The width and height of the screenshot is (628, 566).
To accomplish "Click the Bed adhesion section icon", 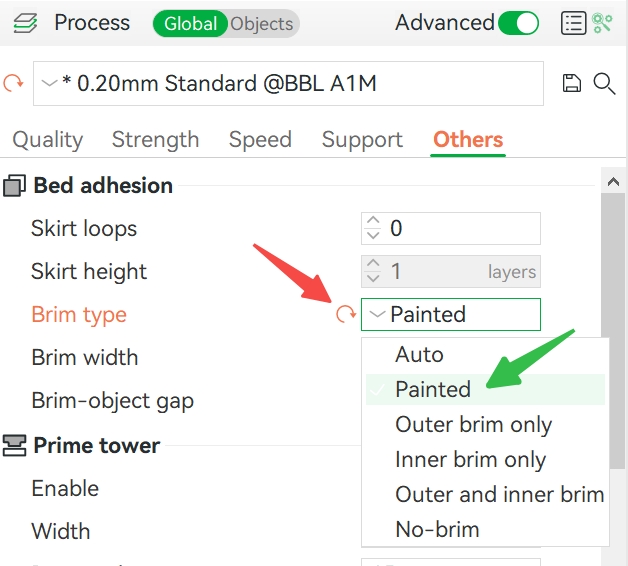I will (x=14, y=186).
